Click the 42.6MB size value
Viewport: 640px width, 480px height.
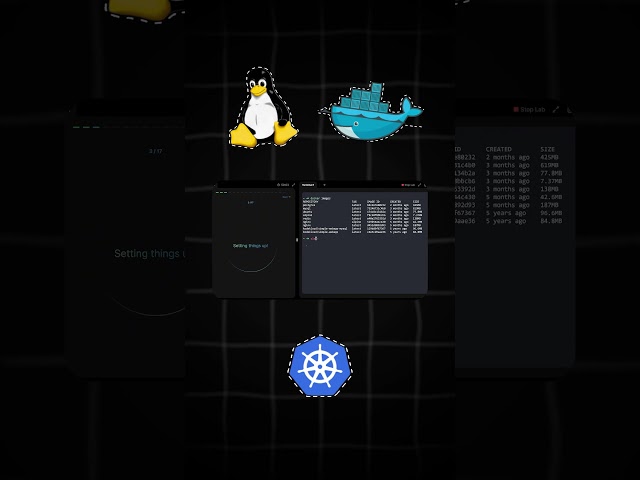(x=551, y=197)
